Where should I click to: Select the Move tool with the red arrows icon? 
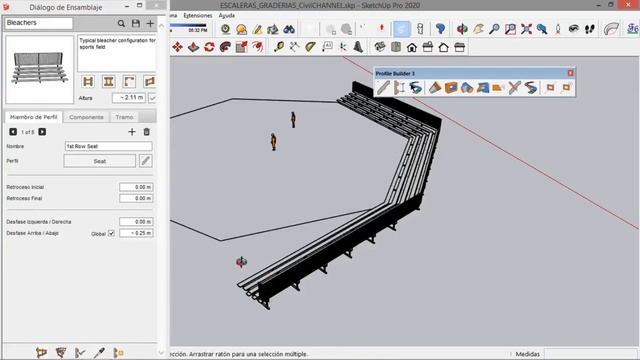coord(178,47)
